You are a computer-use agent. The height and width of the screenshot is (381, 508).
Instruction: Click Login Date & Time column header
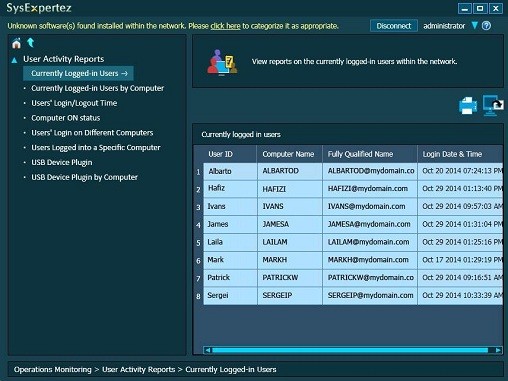coord(460,154)
